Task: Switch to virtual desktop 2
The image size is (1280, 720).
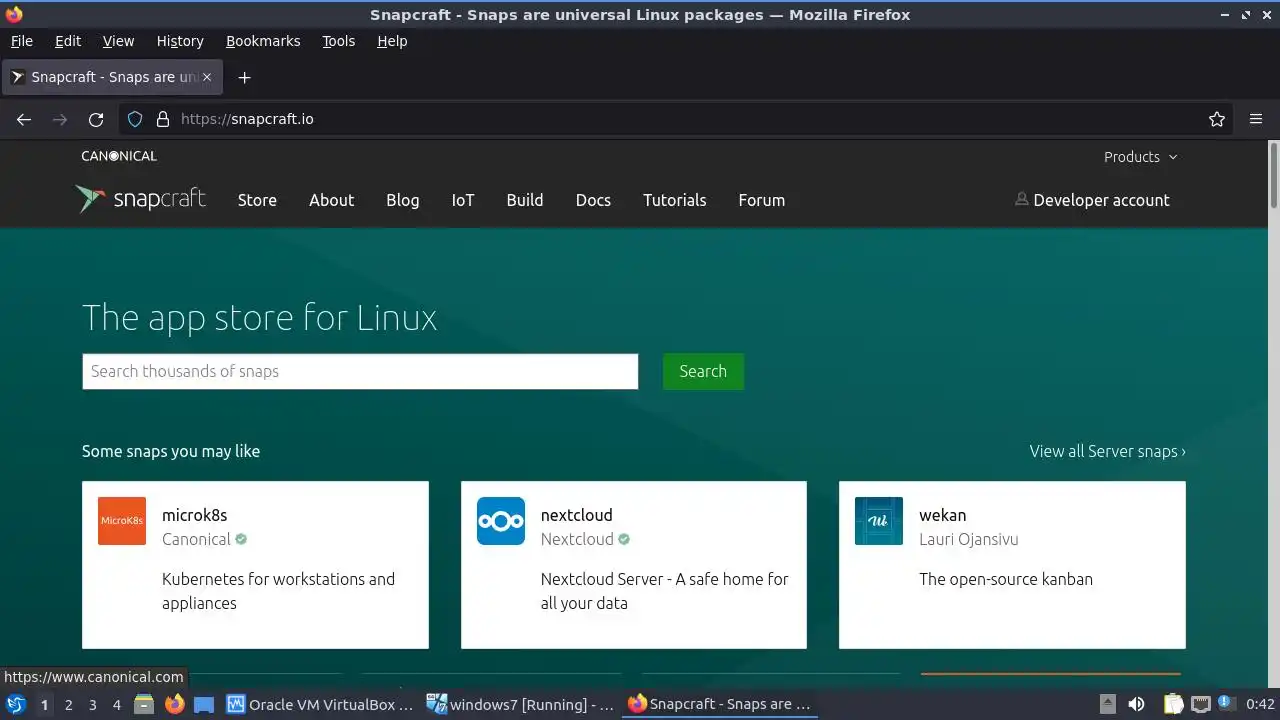Action: [x=69, y=704]
